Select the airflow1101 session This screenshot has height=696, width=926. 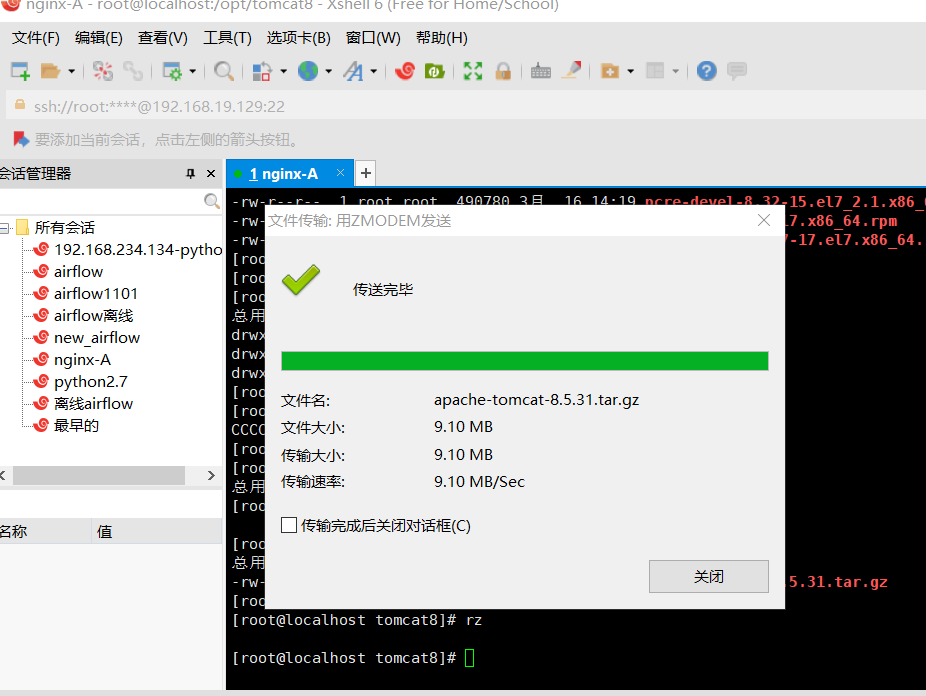coord(86,293)
